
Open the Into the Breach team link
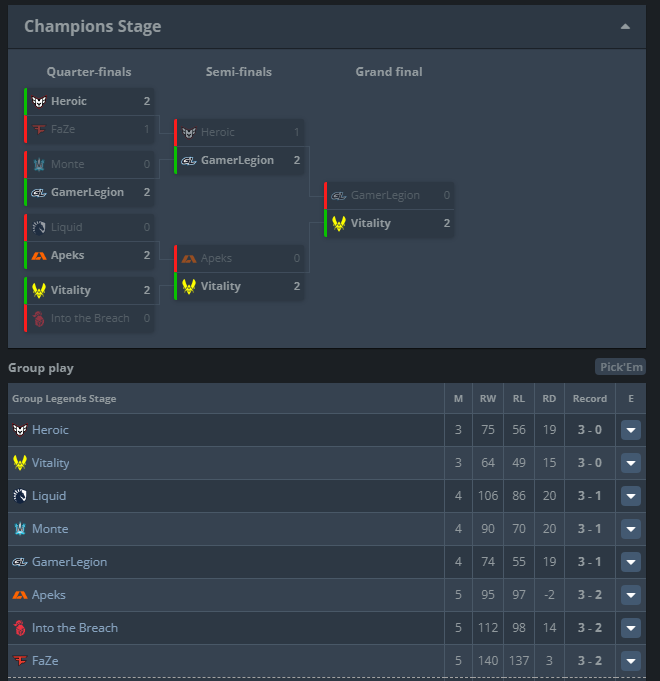tap(75, 628)
